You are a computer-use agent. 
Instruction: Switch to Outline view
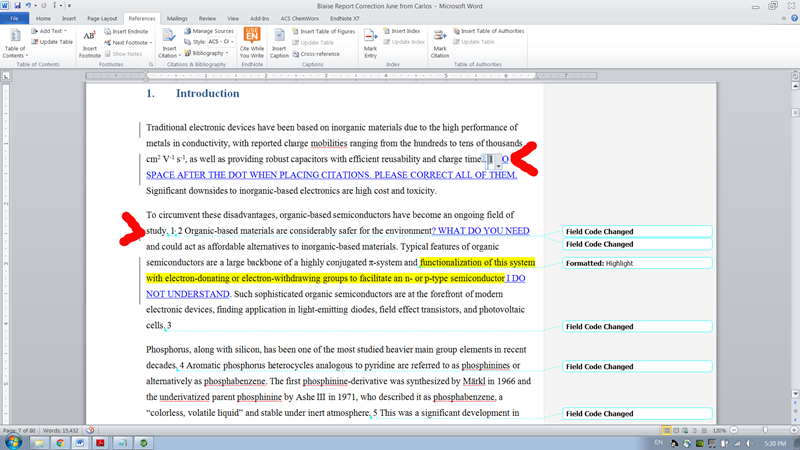click(694, 431)
